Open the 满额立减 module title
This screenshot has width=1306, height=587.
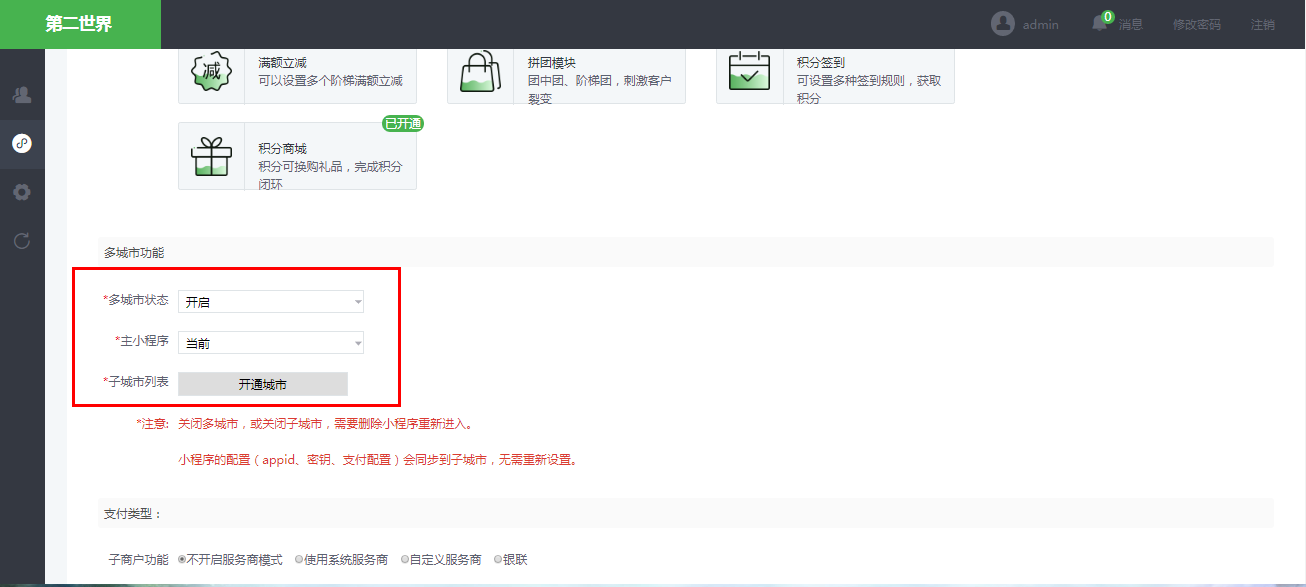click(282, 63)
